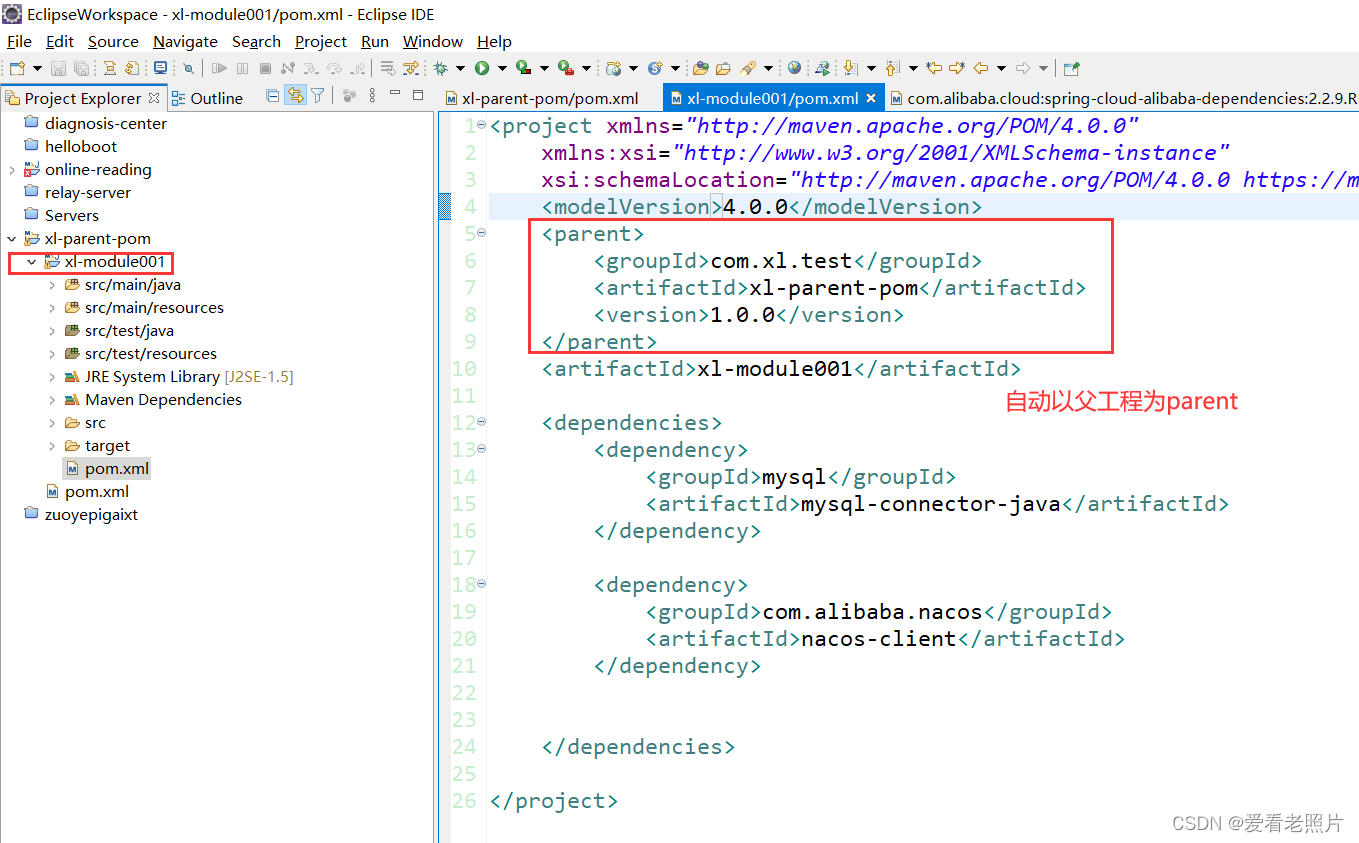Click the Next Annotation icon
1359x843 pixels.
click(x=850, y=68)
